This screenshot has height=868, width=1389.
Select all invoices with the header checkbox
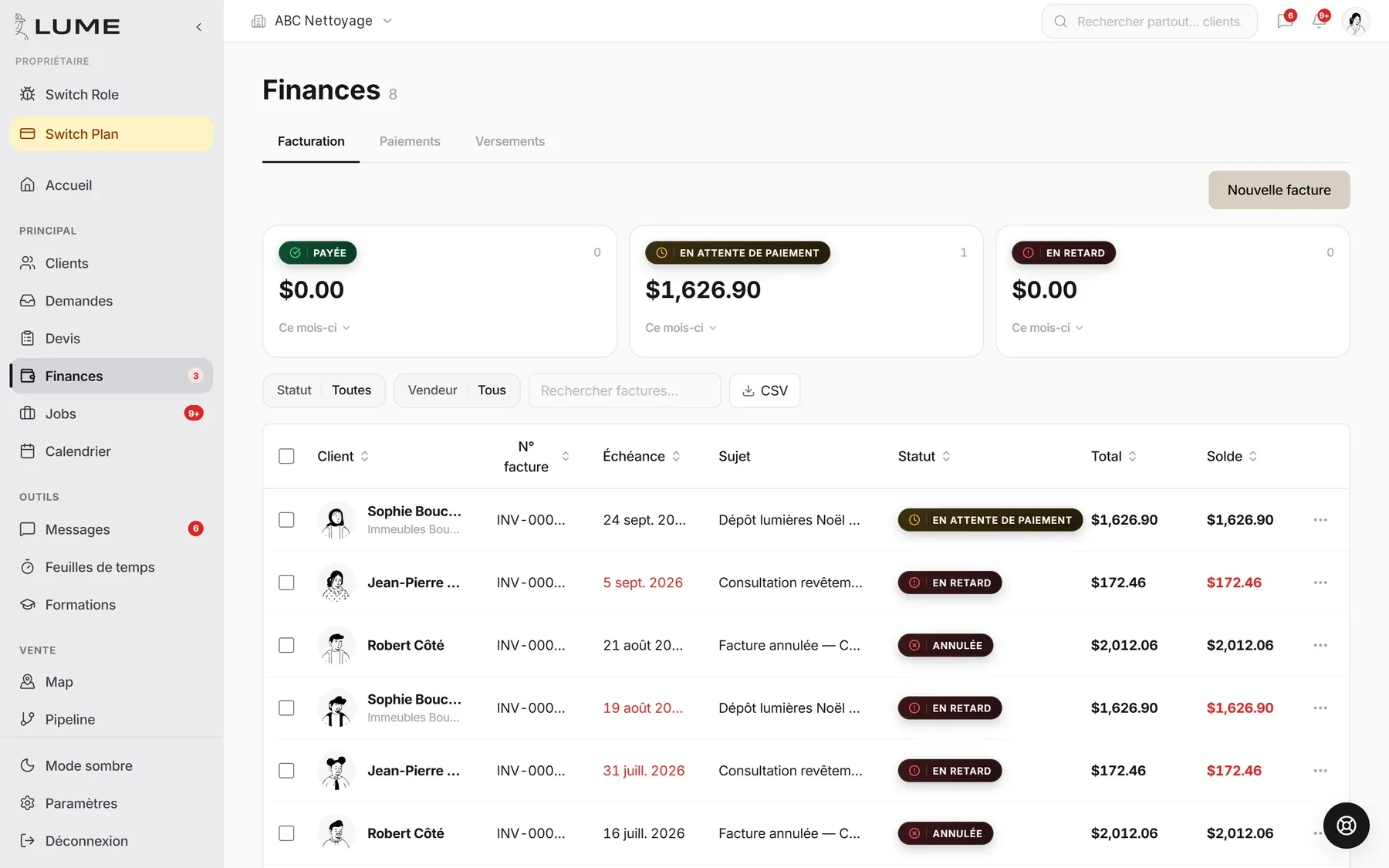coord(286,456)
